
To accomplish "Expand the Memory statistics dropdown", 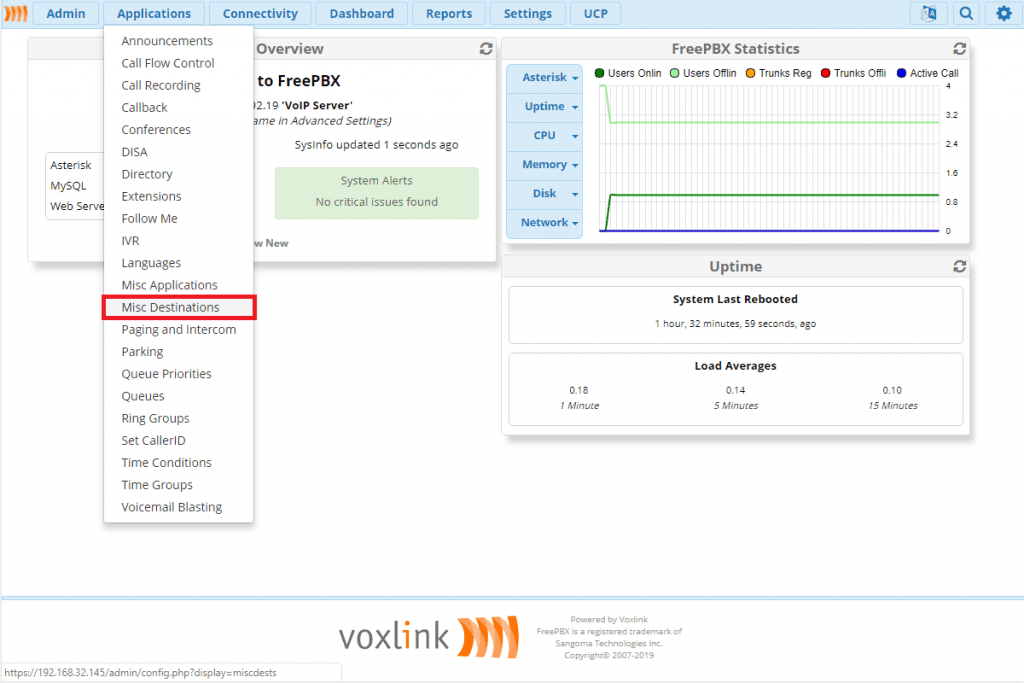I will 545,165.
